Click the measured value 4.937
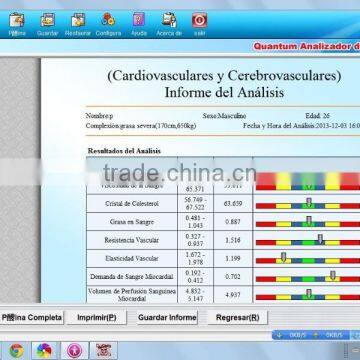Image resolution: width=360 pixels, height=360 pixels. (x=233, y=295)
